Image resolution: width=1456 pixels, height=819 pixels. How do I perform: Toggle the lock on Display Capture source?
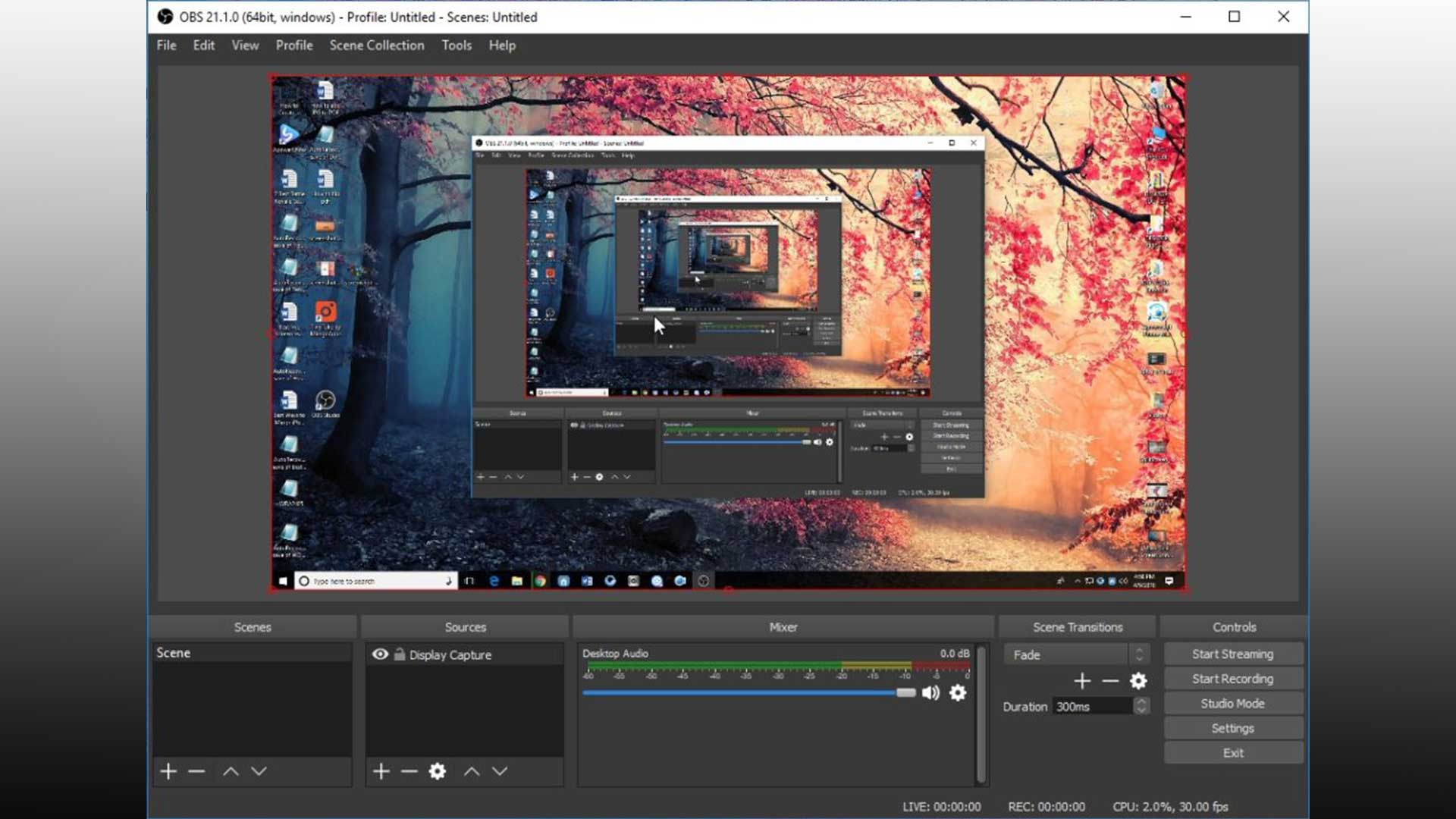tap(400, 654)
